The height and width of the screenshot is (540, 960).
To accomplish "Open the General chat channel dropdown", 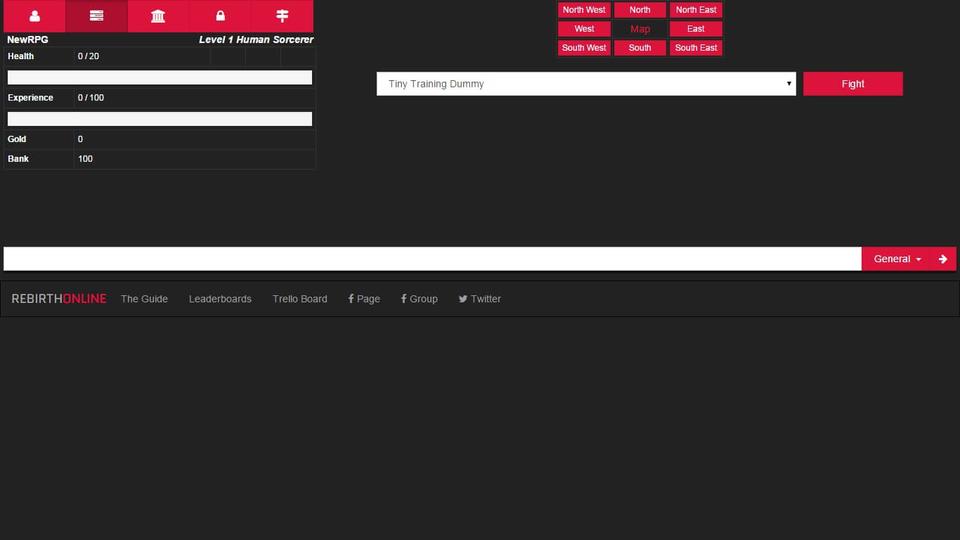I will pyautogui.click(x=897, y=259).
